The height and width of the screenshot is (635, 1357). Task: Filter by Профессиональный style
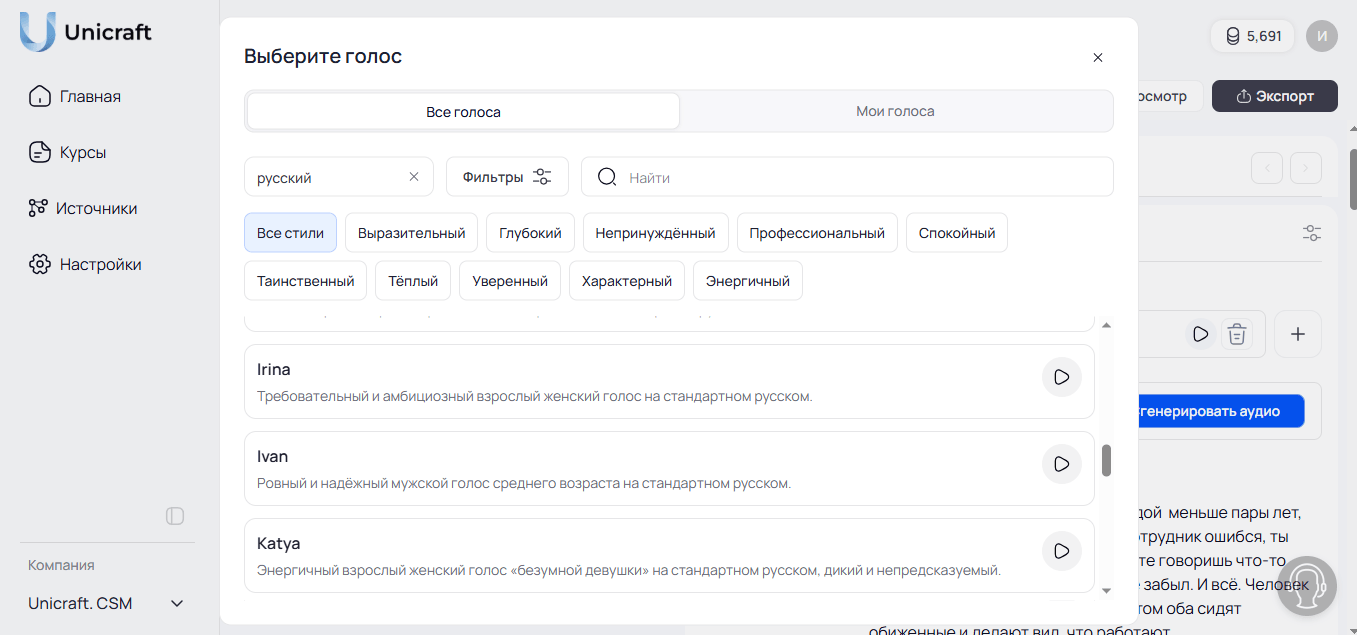click(x=817, y=233)
